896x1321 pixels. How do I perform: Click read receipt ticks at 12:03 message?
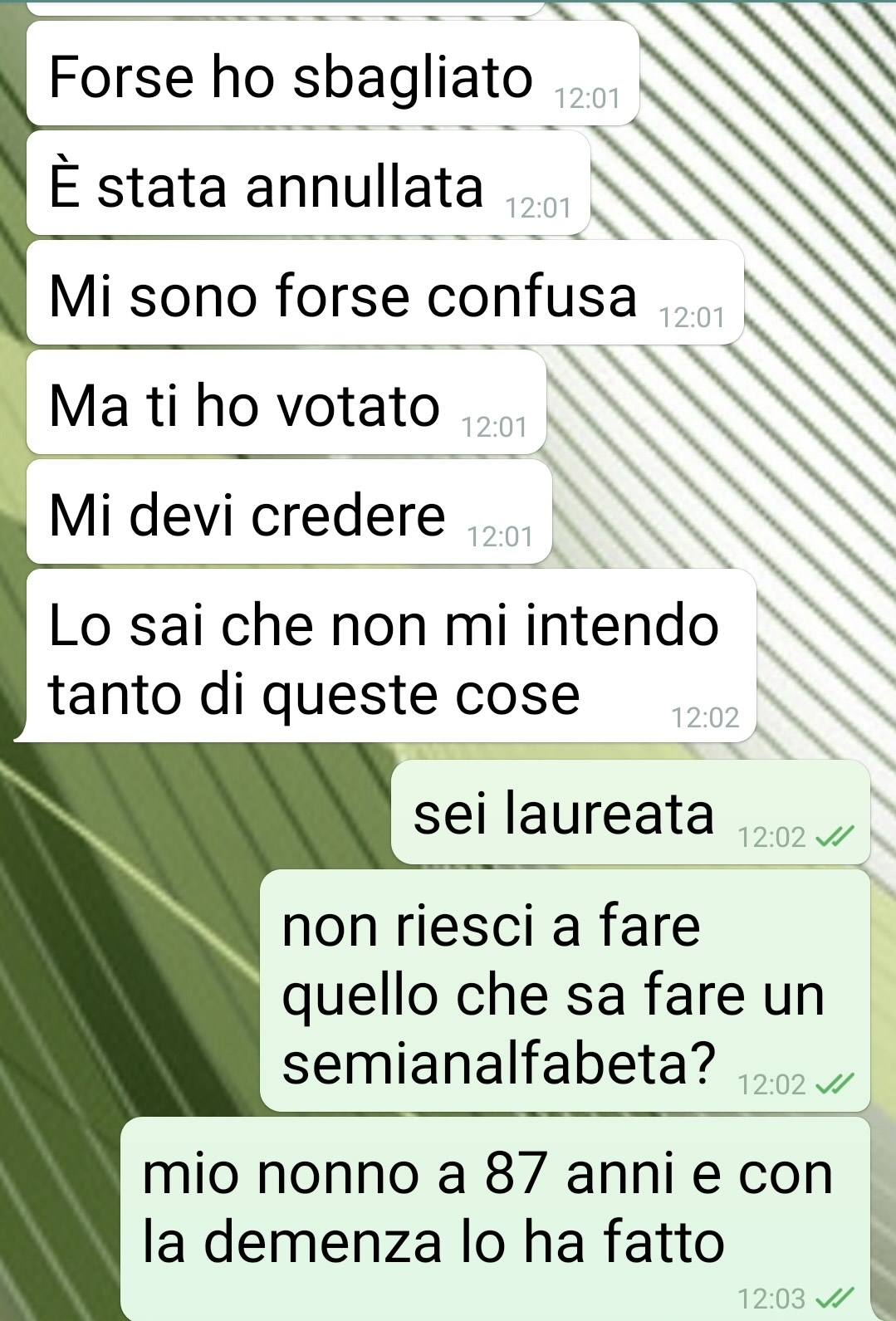835,1298
